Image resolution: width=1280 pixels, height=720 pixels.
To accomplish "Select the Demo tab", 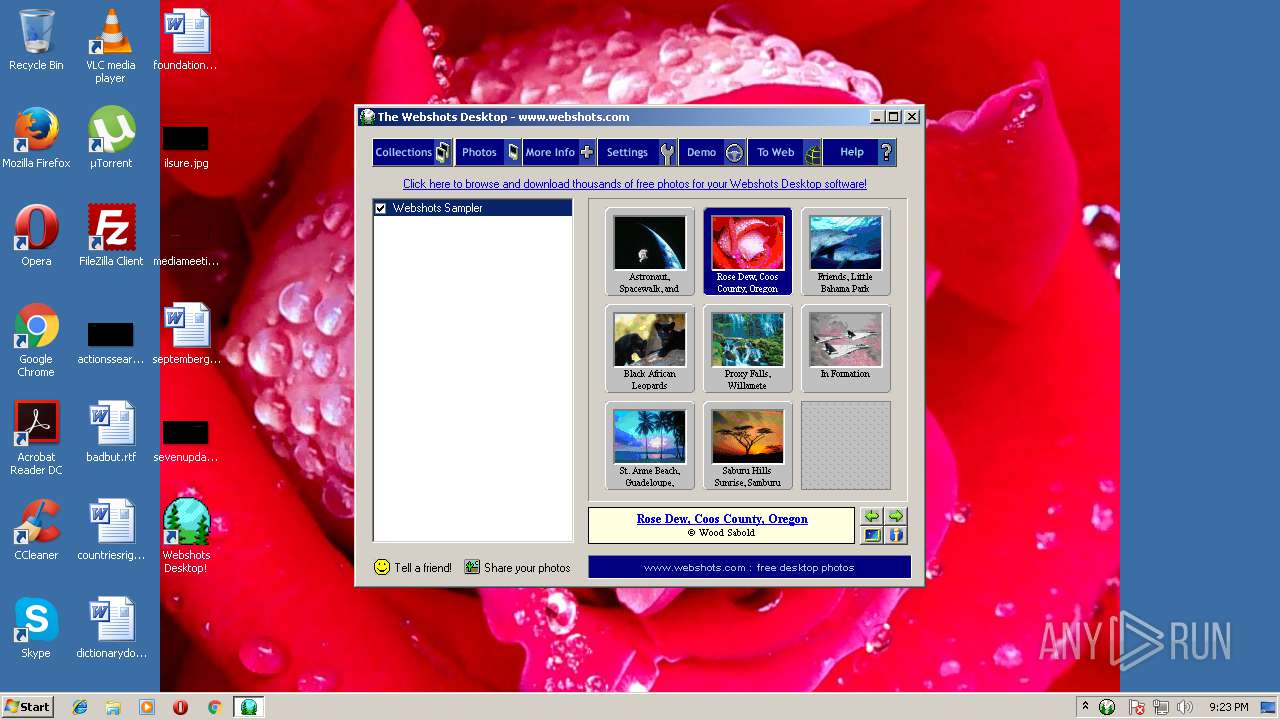I will [712, 152].
